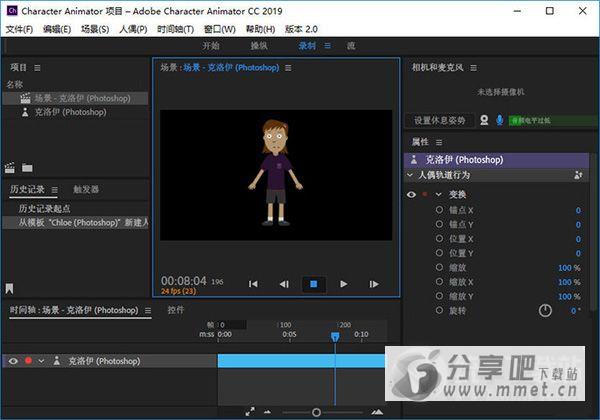
Task: Click the bookmark icon at the history panel bottom
Action: tap(10, 289)
